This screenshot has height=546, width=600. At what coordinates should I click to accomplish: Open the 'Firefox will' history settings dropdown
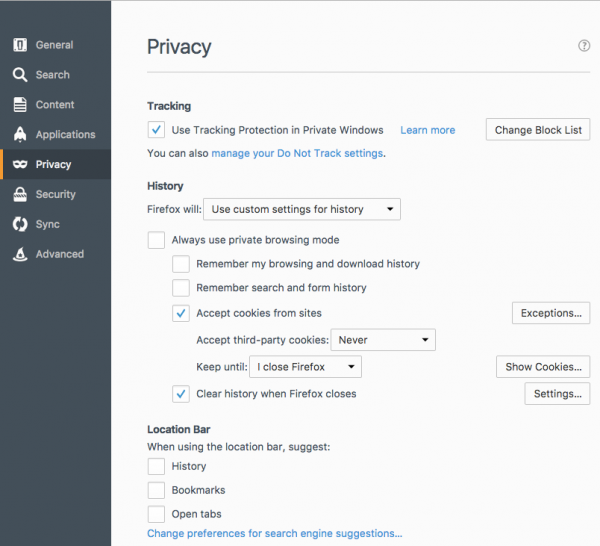(302, 209)
